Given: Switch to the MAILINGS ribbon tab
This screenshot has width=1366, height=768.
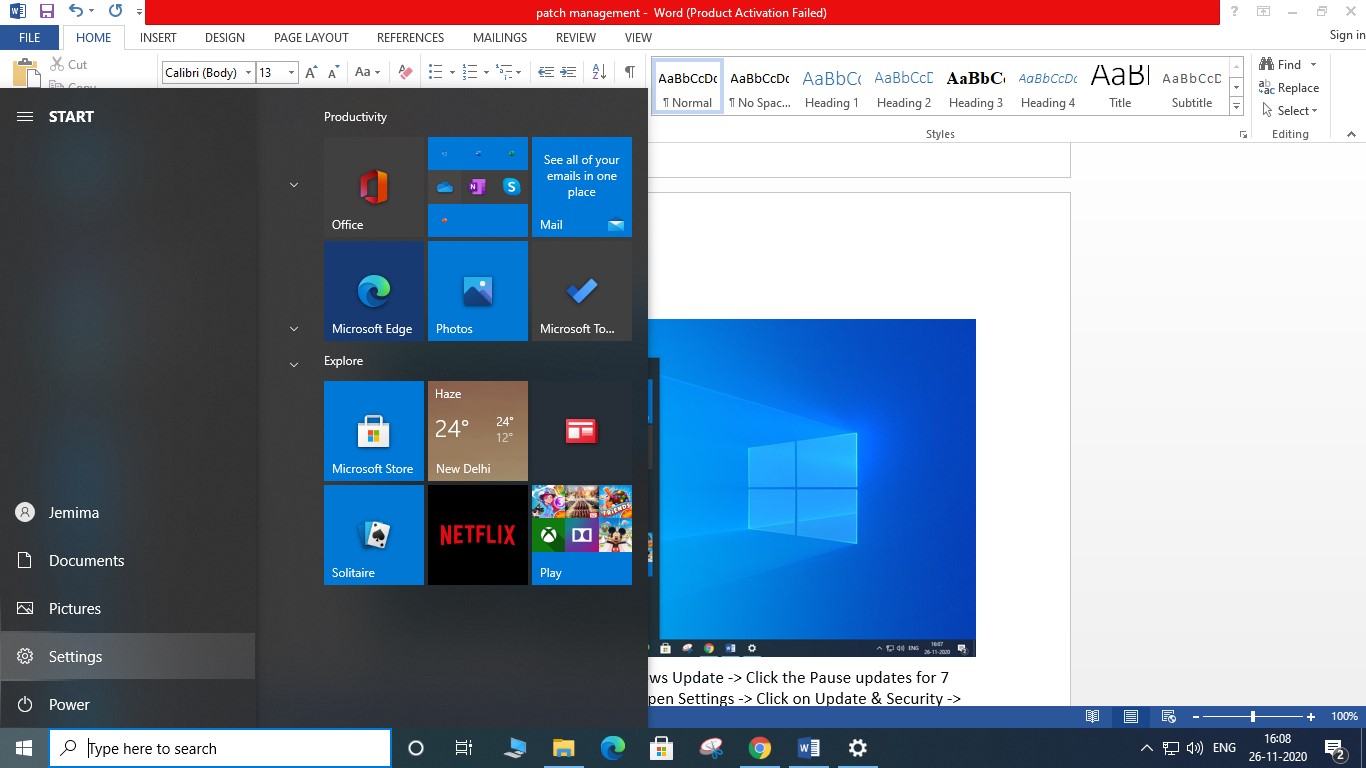Looking at the screenshot, I should (x=500, y=38).
